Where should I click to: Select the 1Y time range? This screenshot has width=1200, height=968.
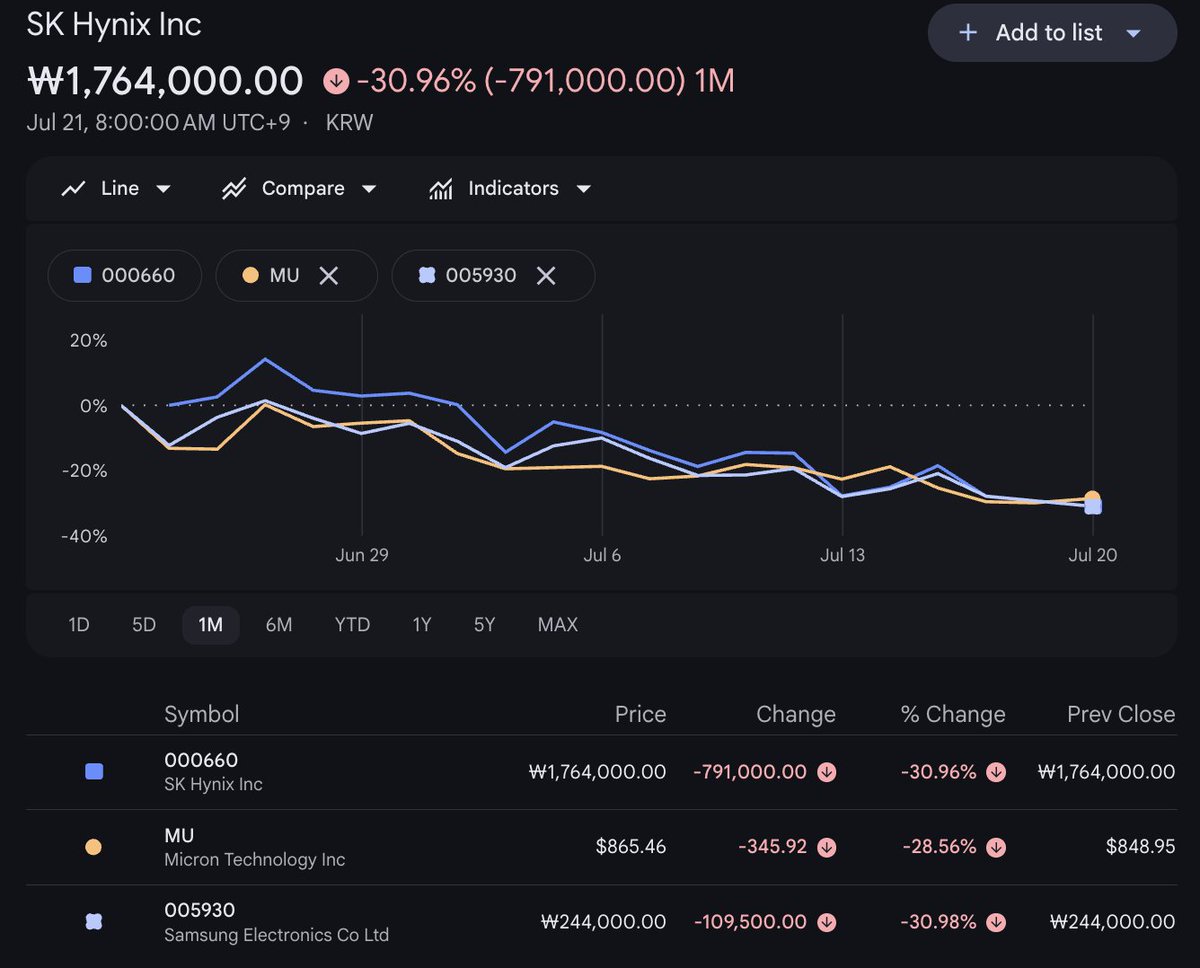(x=422, y=625)
